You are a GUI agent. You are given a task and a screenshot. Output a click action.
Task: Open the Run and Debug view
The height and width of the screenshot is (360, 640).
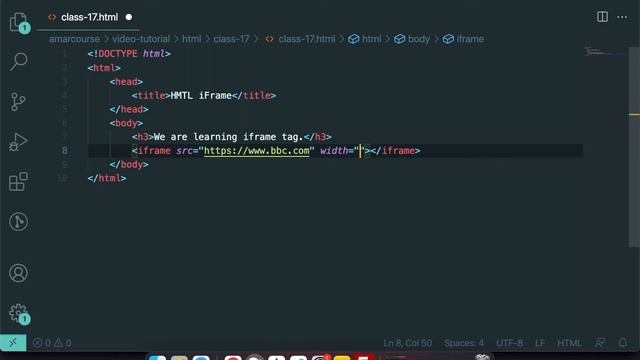18,142
